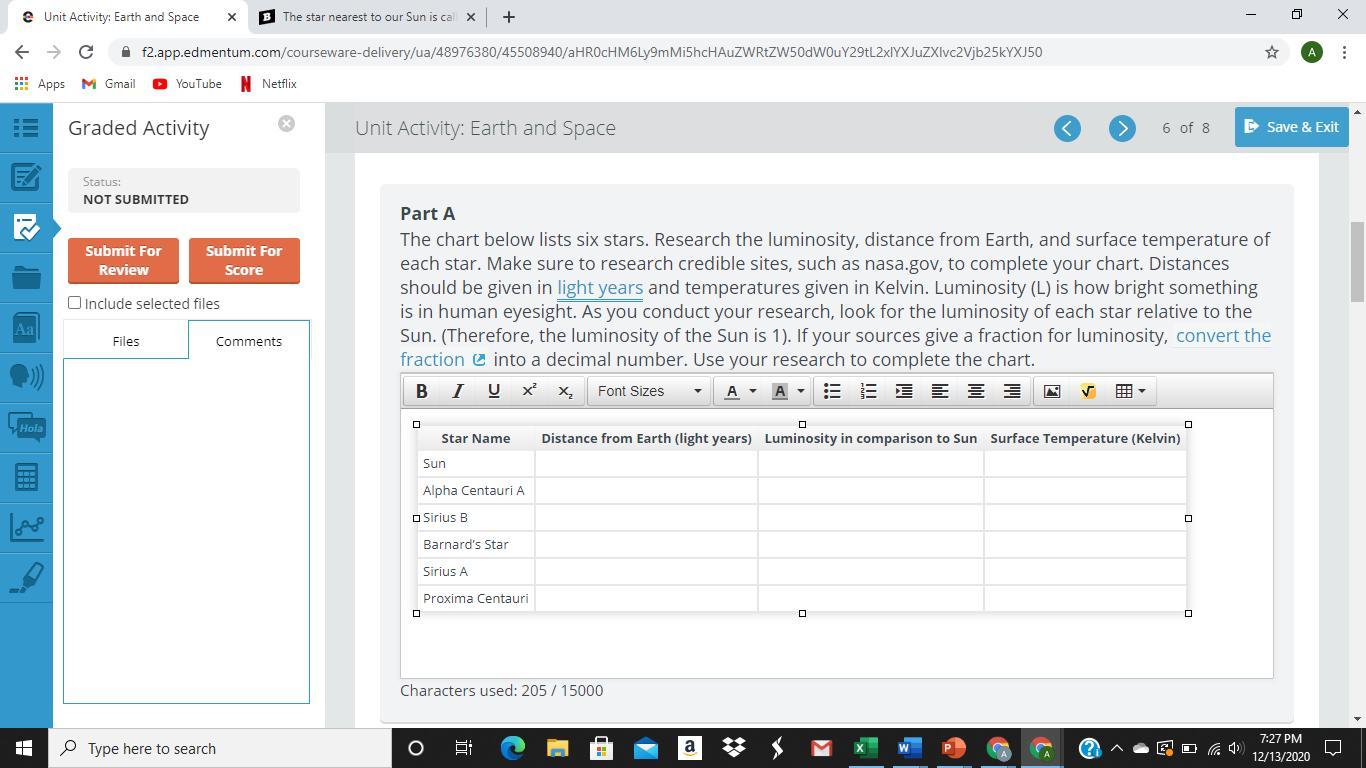The height and width of the screenshot is (768, 1366).
Task: Close the Graded Activity panel
Action: click(x=286, y=124)
